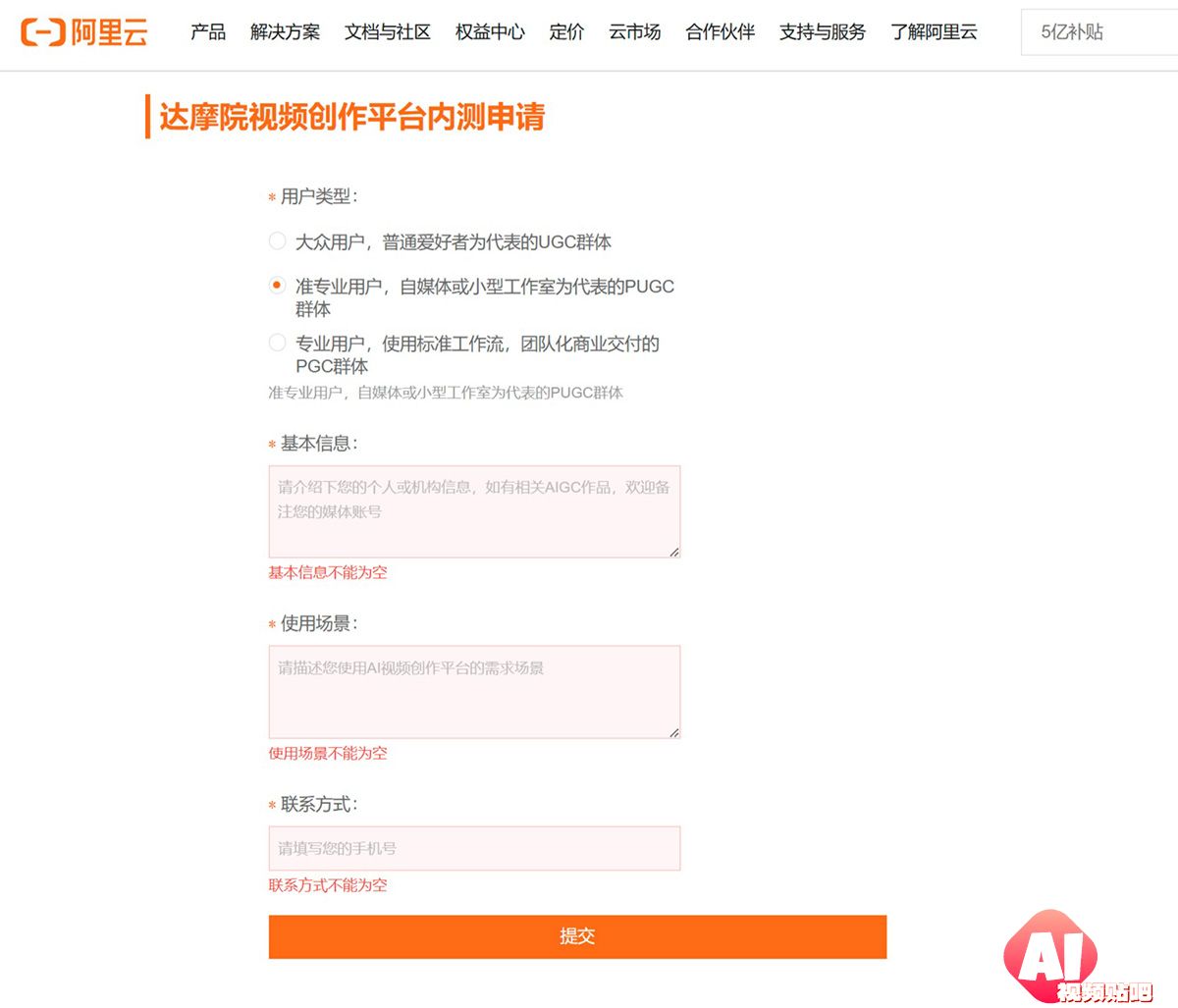Screen dimensions: 1178x1008
Task: Open the 了解阿里云 nav item
Action: [934, 32]
